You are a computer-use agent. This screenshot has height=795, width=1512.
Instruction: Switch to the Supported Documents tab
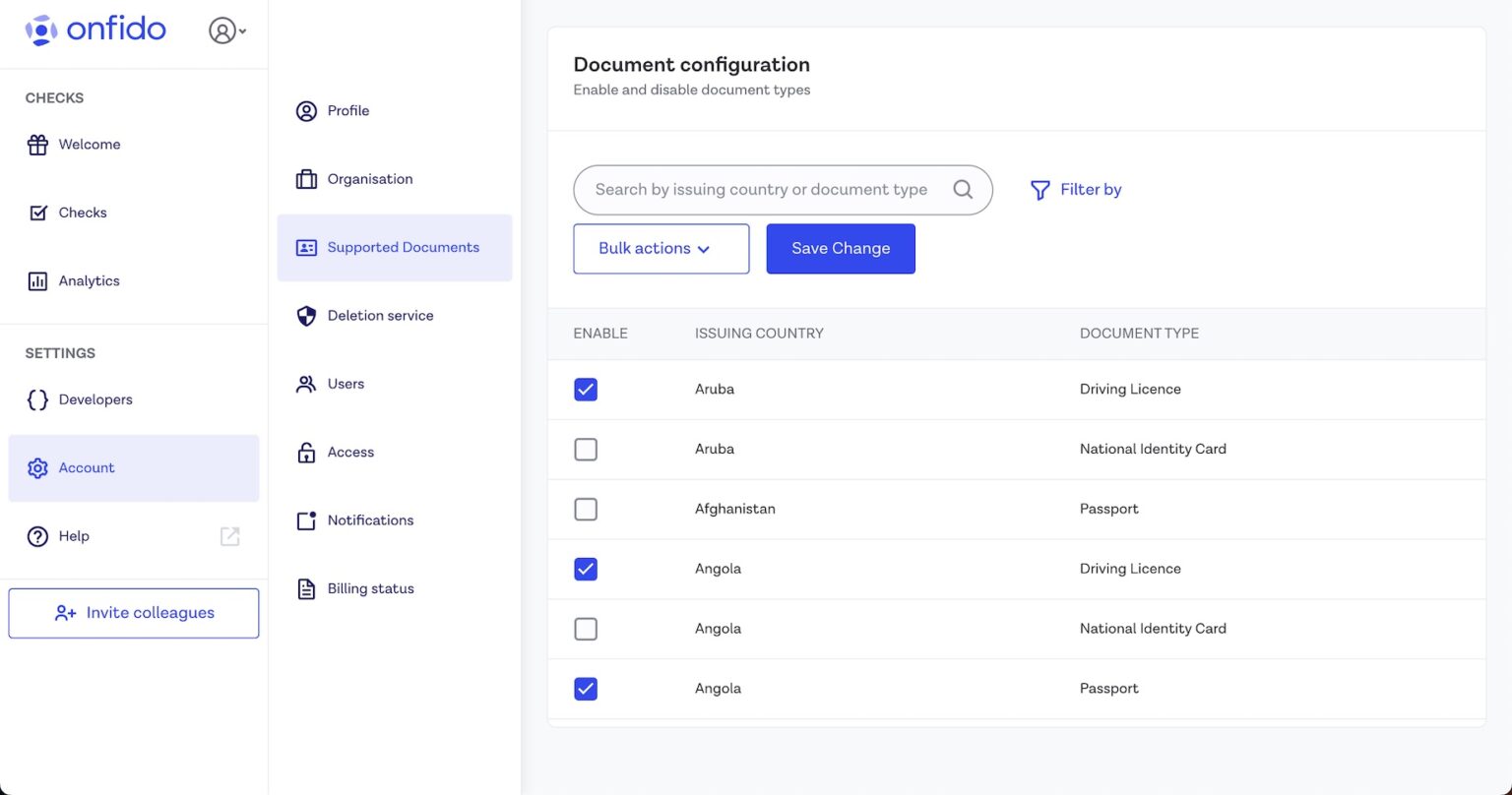(394, 247)
